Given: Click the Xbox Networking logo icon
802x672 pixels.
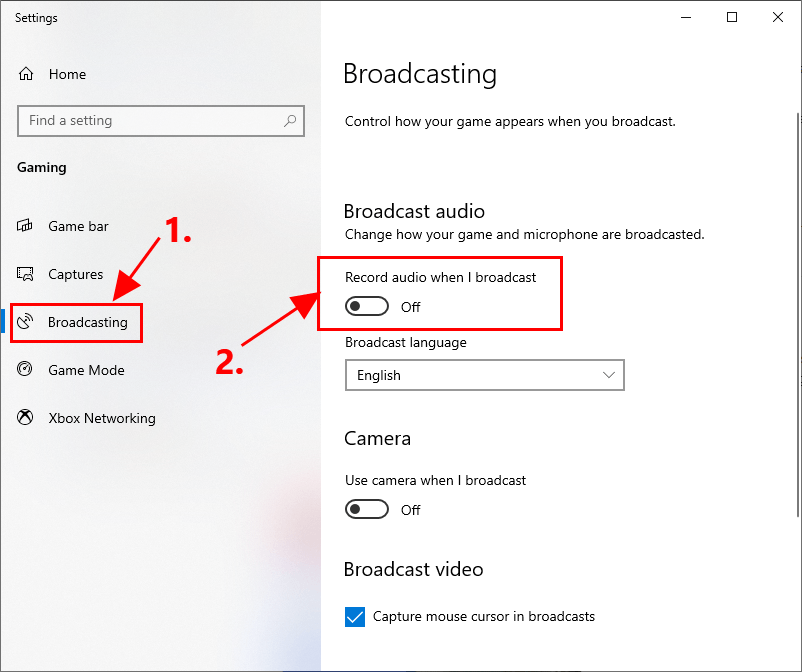Looking at the screenshot, I should (x=25, y=417).
